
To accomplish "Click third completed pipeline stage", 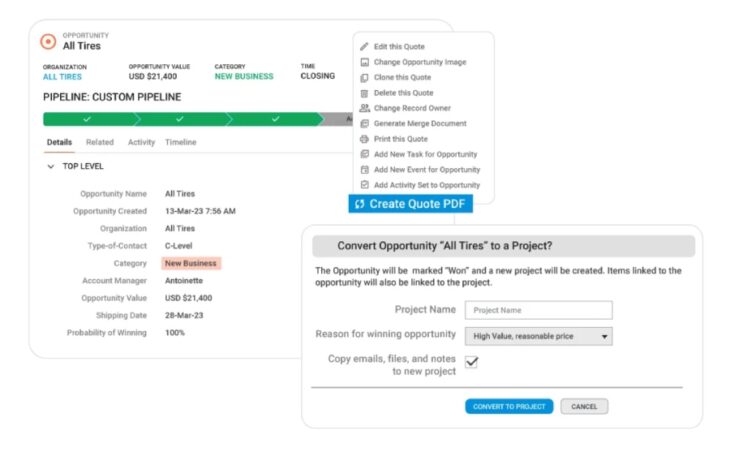I will coord(275,119).
